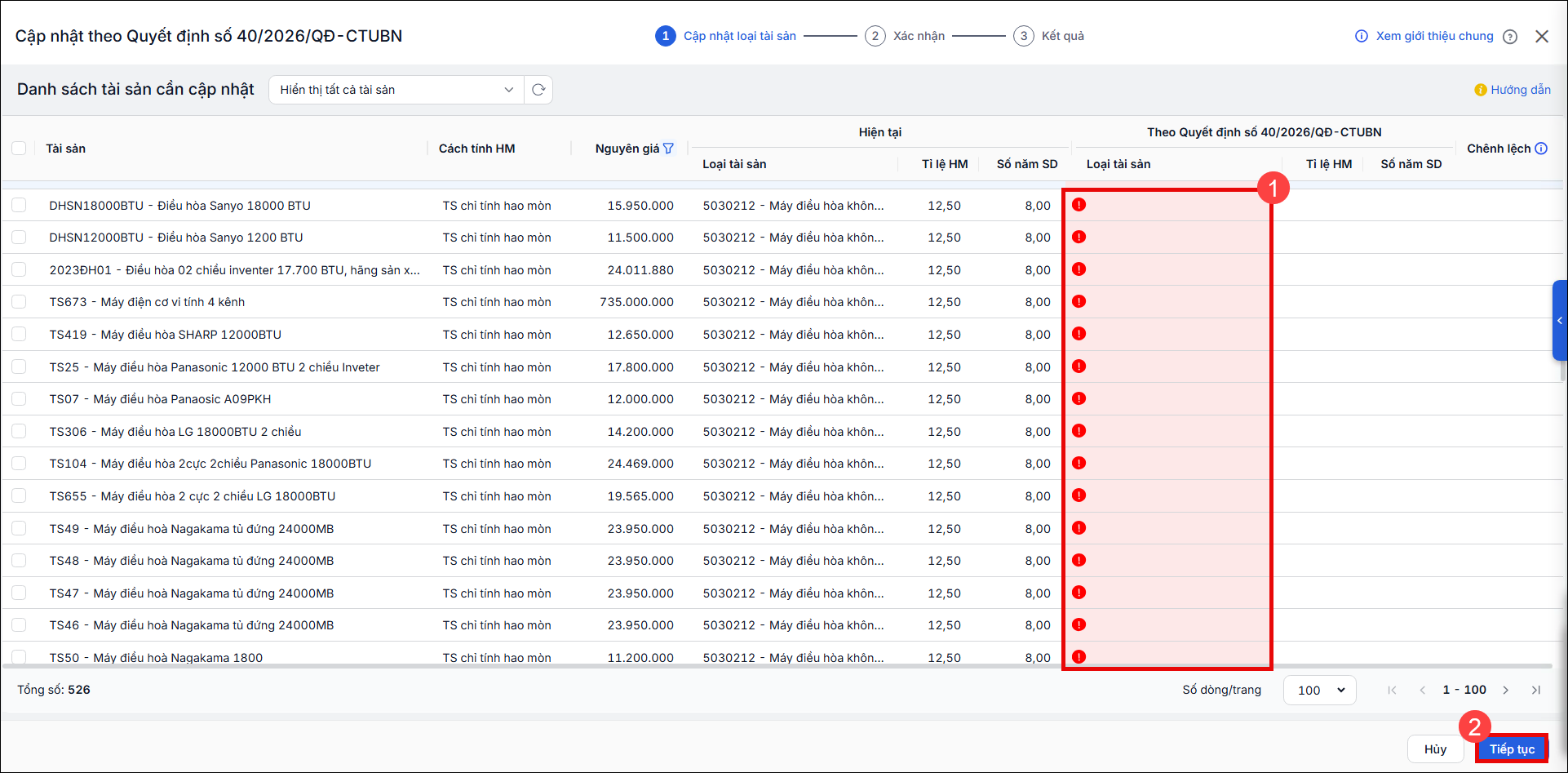Click the refresh icon next to the filter dropdown
Screen dimensions: 1568x773
click(x=538, y=90)
